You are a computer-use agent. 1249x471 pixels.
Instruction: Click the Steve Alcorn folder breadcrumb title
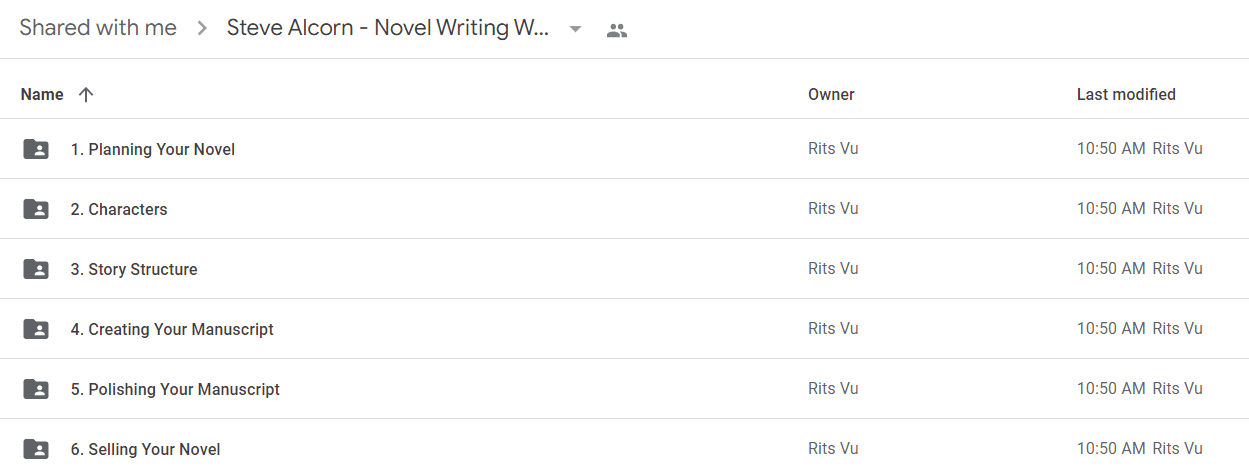click(388, 28)
